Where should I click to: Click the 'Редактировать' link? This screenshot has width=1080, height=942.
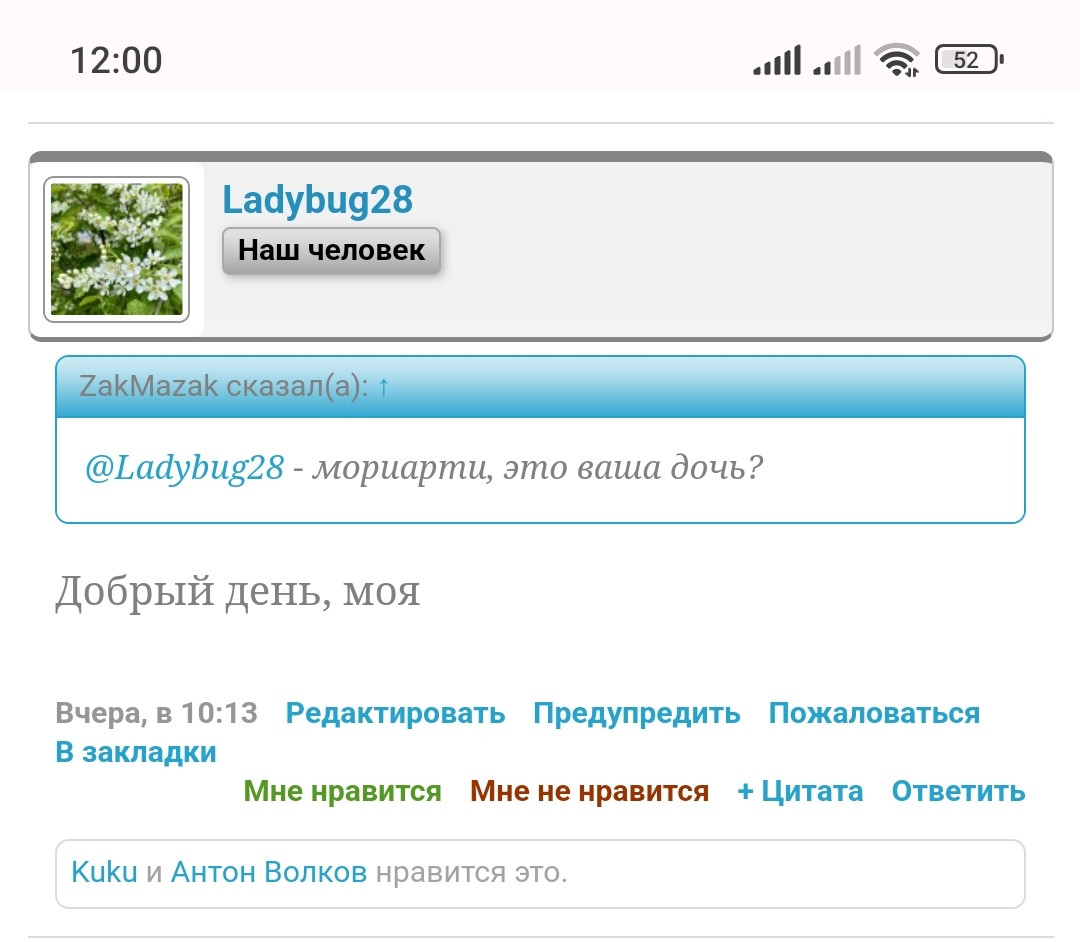pyautogui.click(x=395, y=713)
